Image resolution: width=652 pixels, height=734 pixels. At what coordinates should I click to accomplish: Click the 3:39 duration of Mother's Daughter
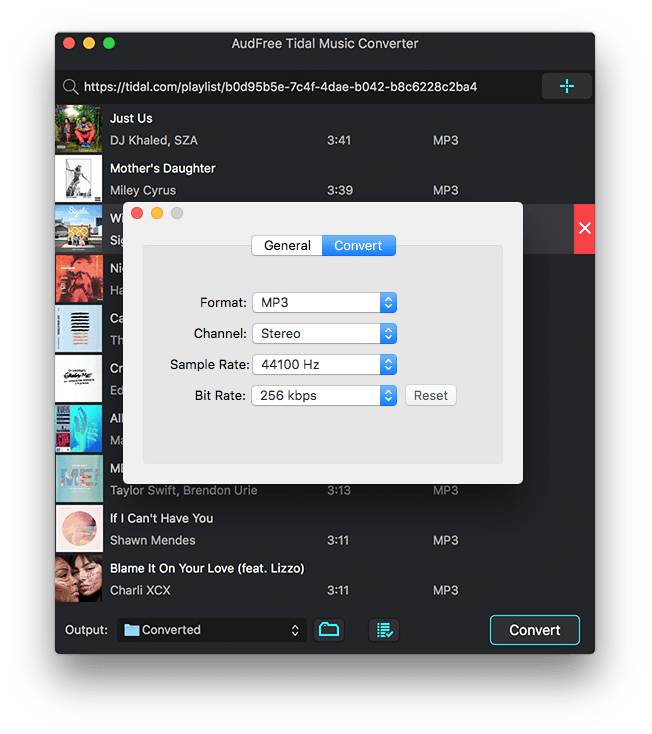pos(340,191)
